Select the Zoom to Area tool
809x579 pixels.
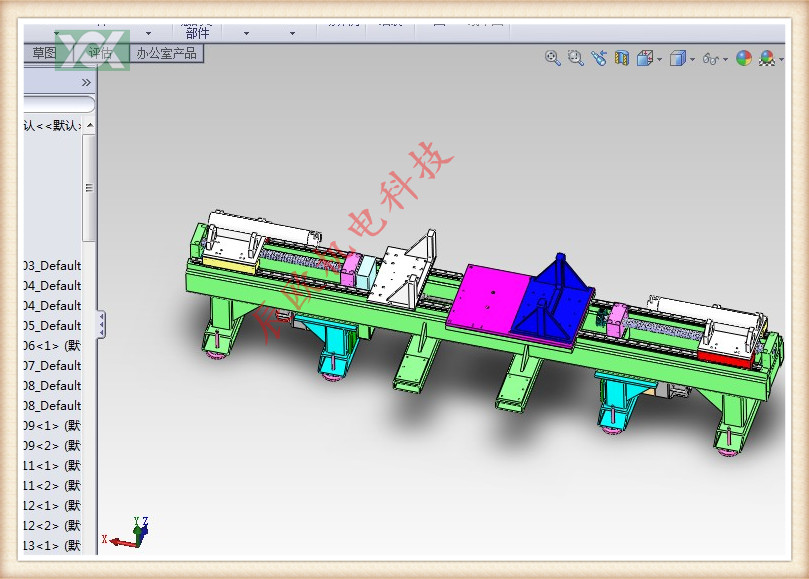click(576, 58)
